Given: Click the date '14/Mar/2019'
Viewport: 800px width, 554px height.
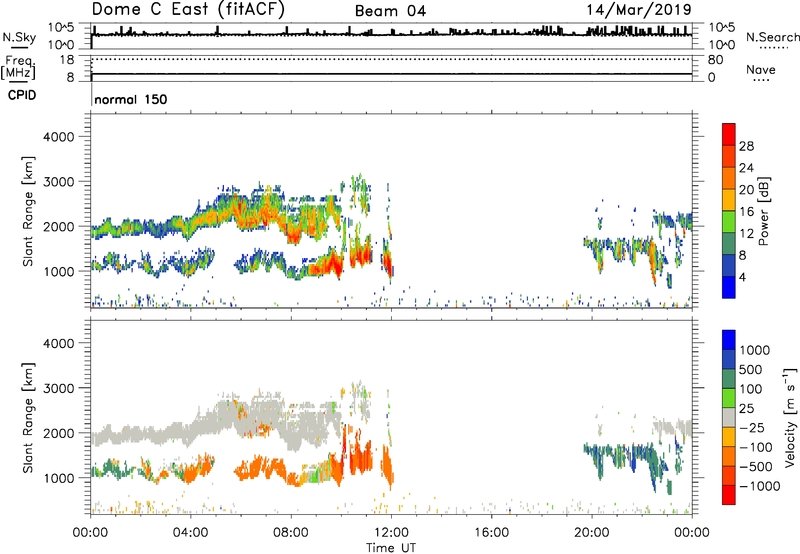Looking at the screenshot, I should 639,9.
